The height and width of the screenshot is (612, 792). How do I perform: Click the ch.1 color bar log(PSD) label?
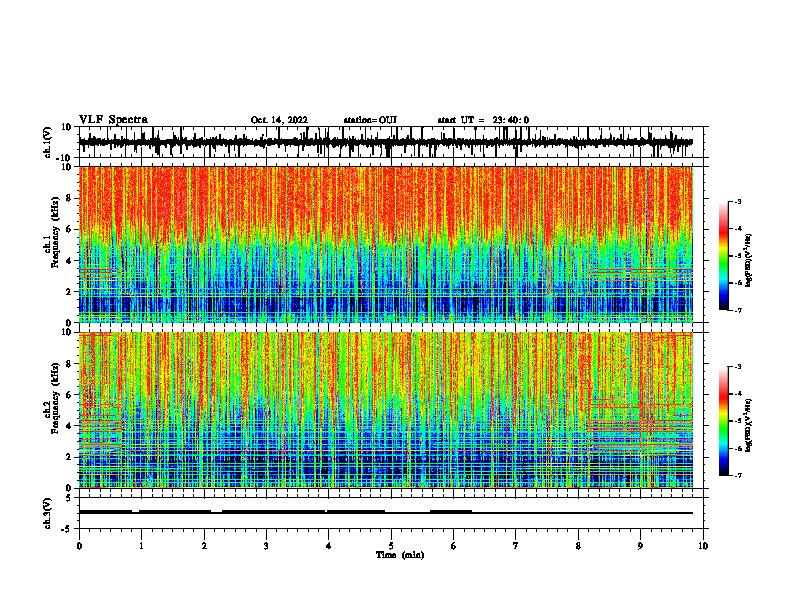[748, 261]
